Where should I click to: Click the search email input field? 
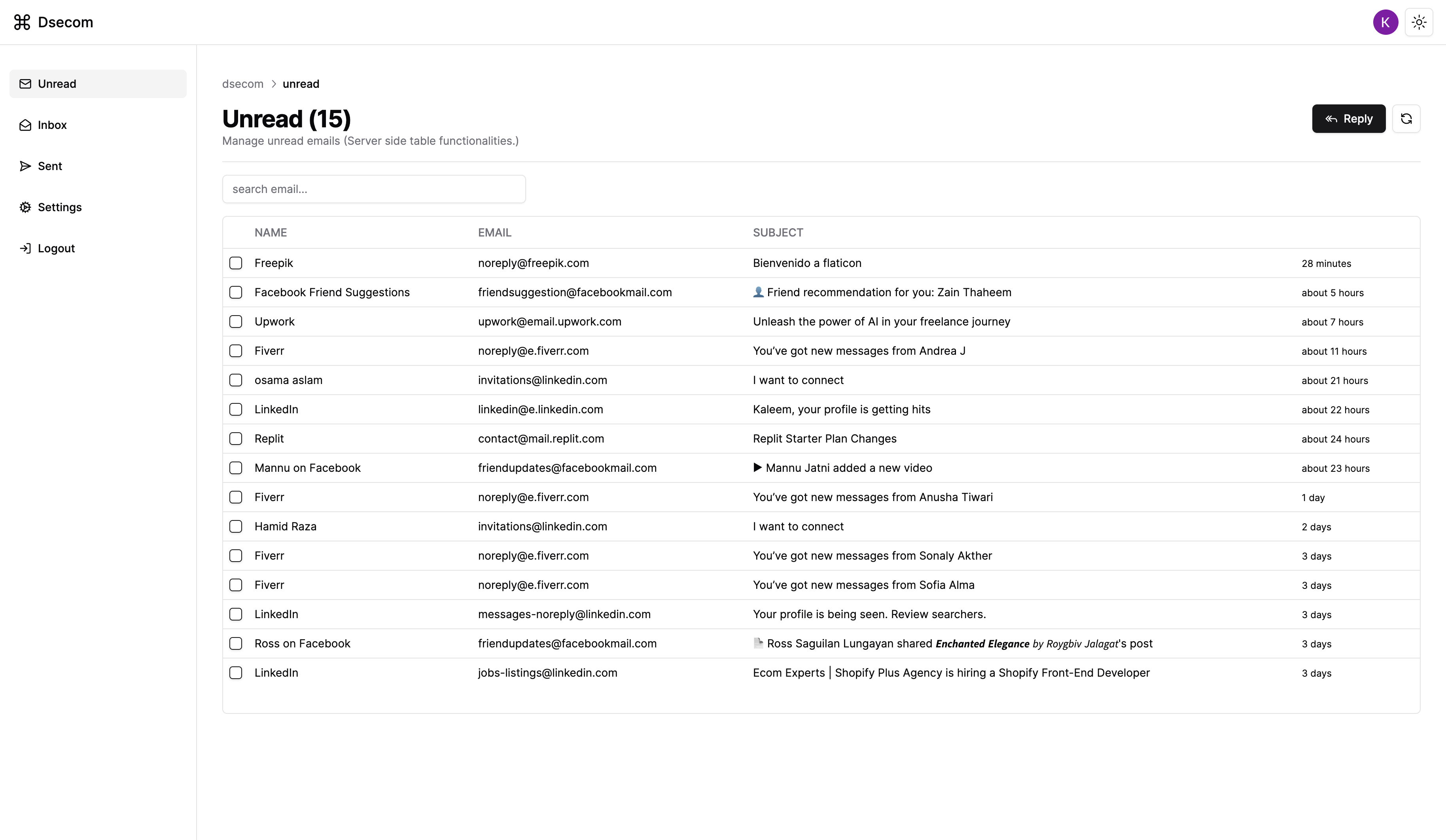point(374,189)
